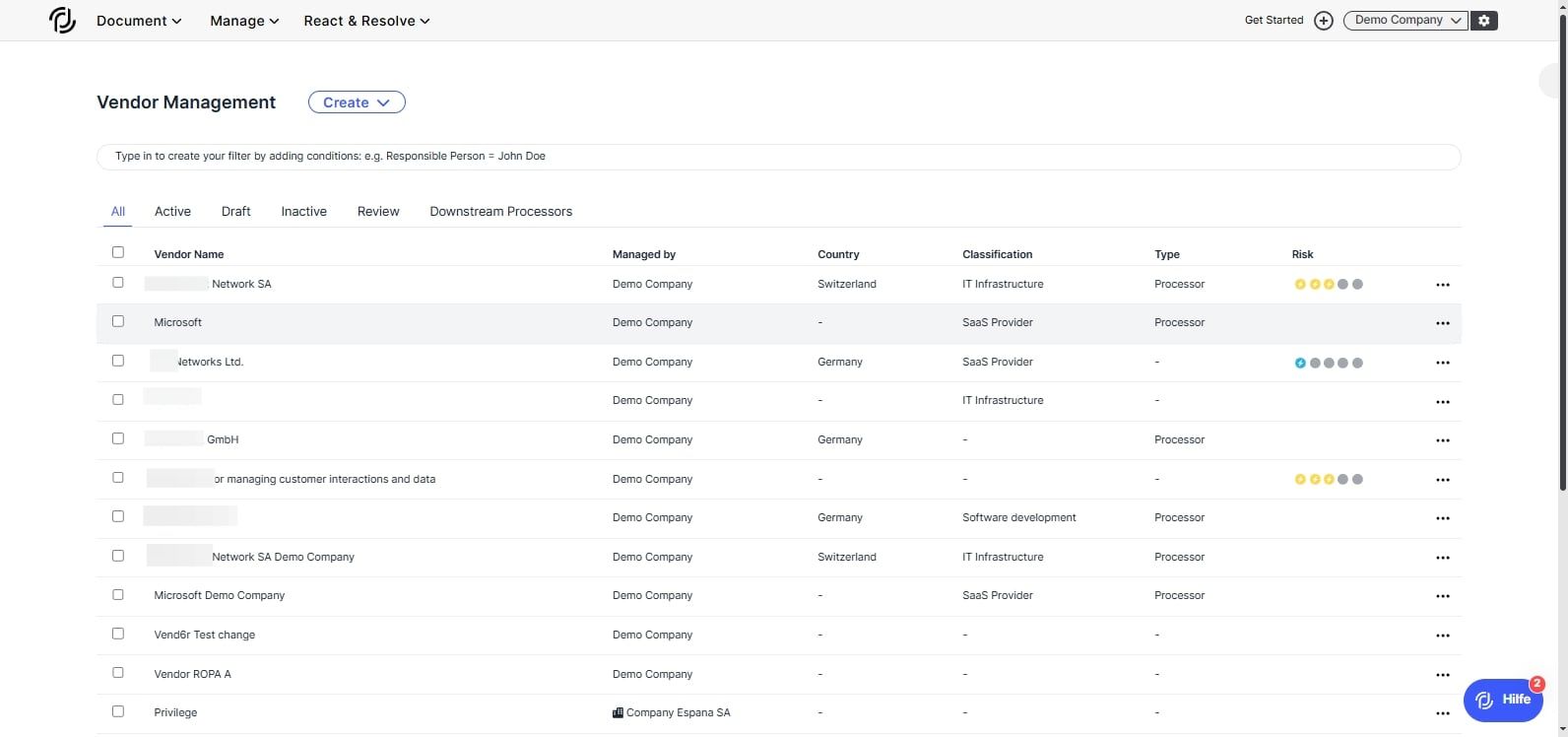The image size is (1568, 737).
Task: Open three-dot menu for Microsoft row
Action: (1443, 323)
